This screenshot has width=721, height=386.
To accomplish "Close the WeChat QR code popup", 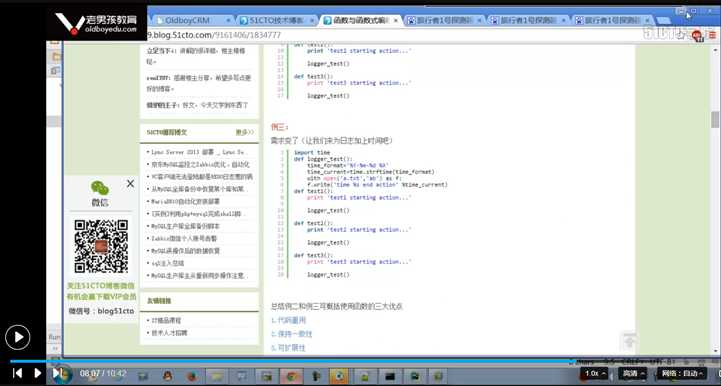I will tap(130, 184).
